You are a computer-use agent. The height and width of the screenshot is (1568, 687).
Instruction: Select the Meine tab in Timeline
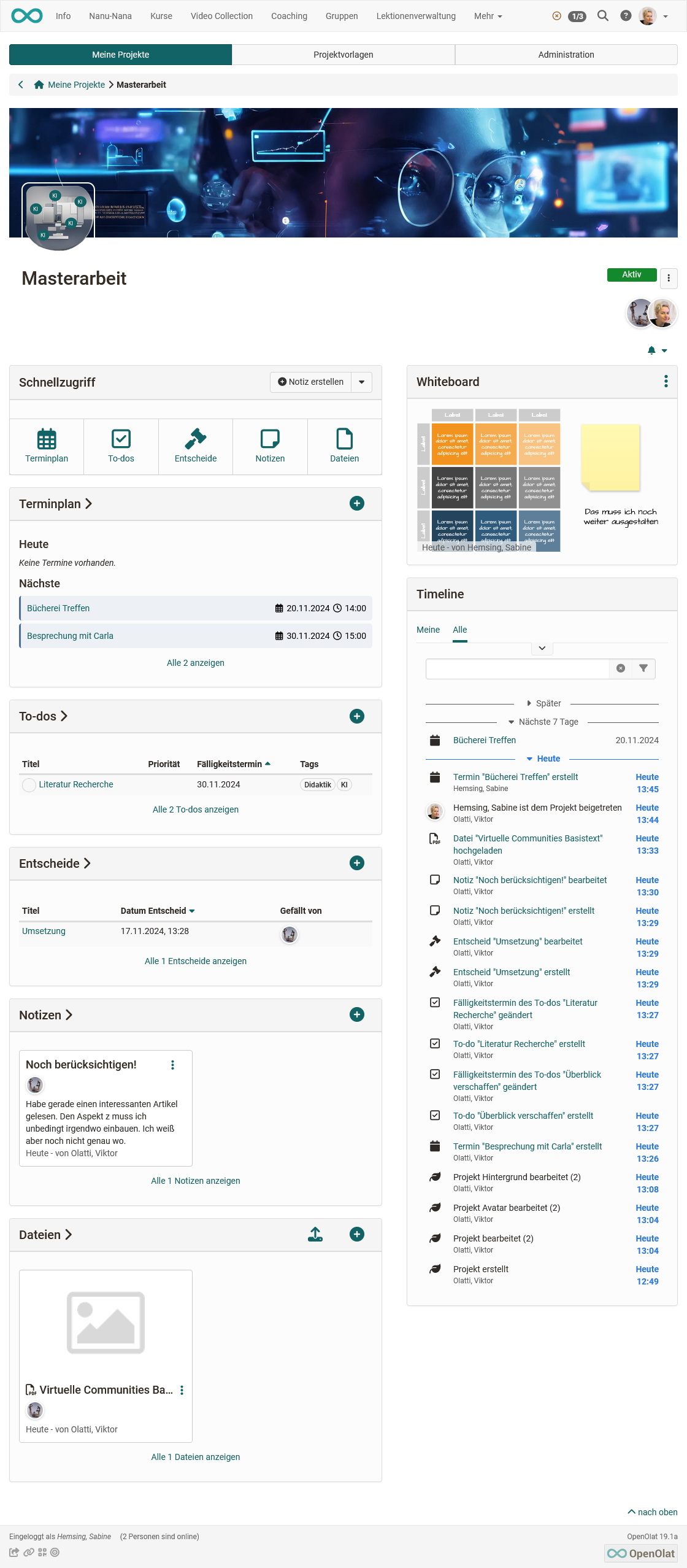tap(428, 630)
